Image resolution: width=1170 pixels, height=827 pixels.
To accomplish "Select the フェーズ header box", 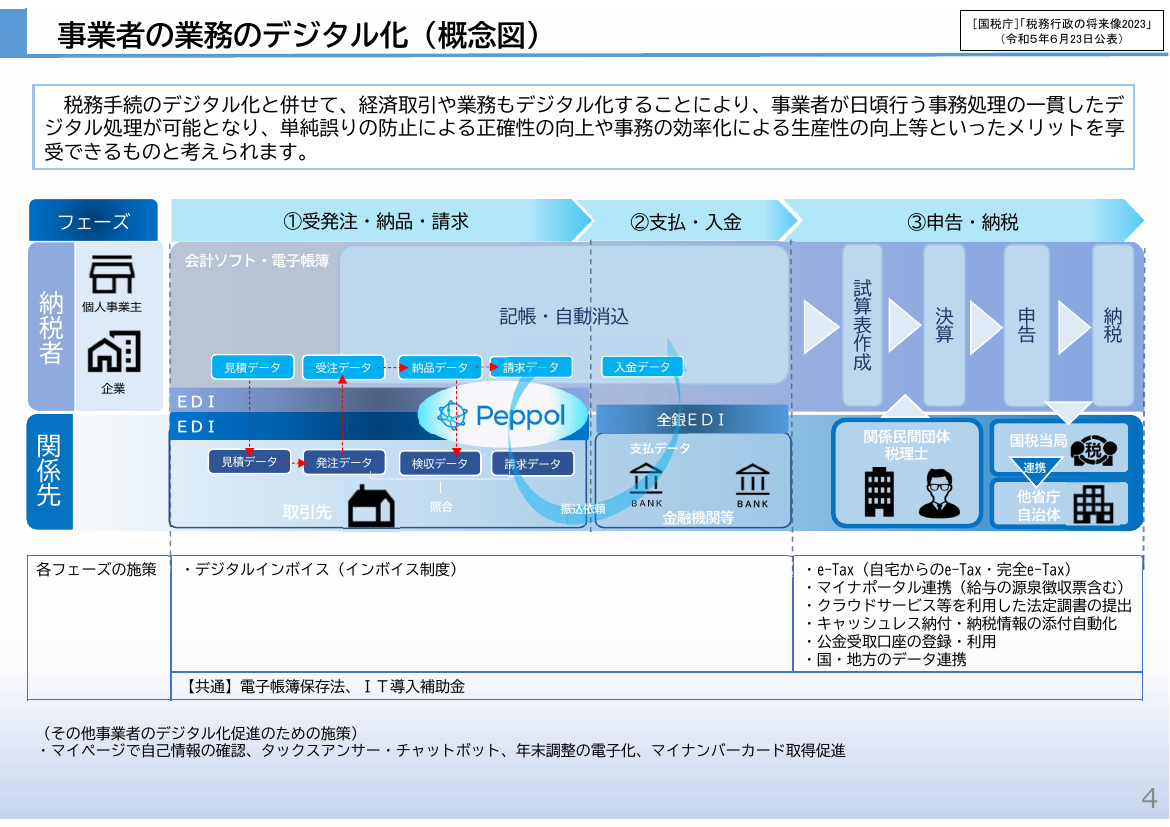I will (x=93, y=221).
